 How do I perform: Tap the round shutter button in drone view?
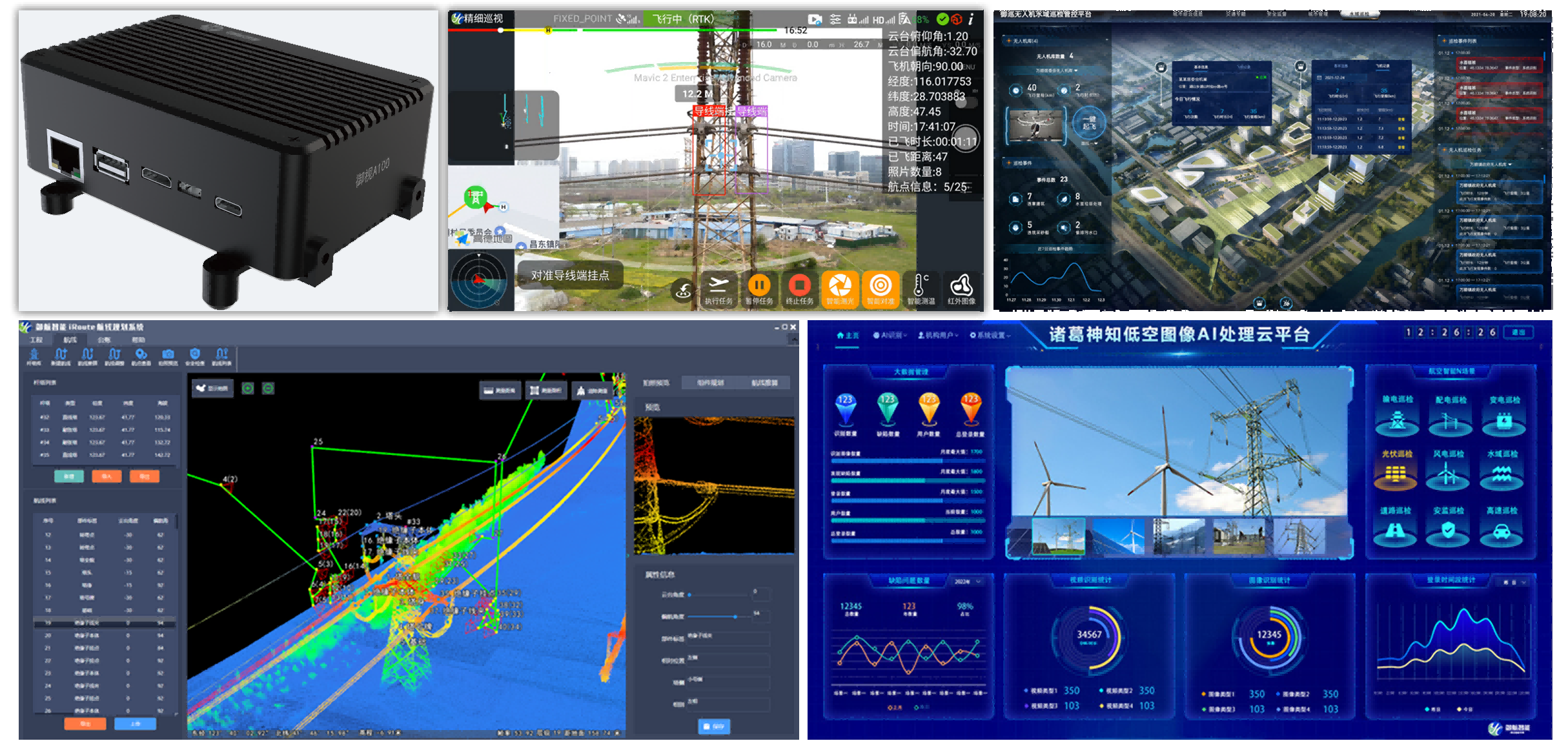[x=965, y=138]
